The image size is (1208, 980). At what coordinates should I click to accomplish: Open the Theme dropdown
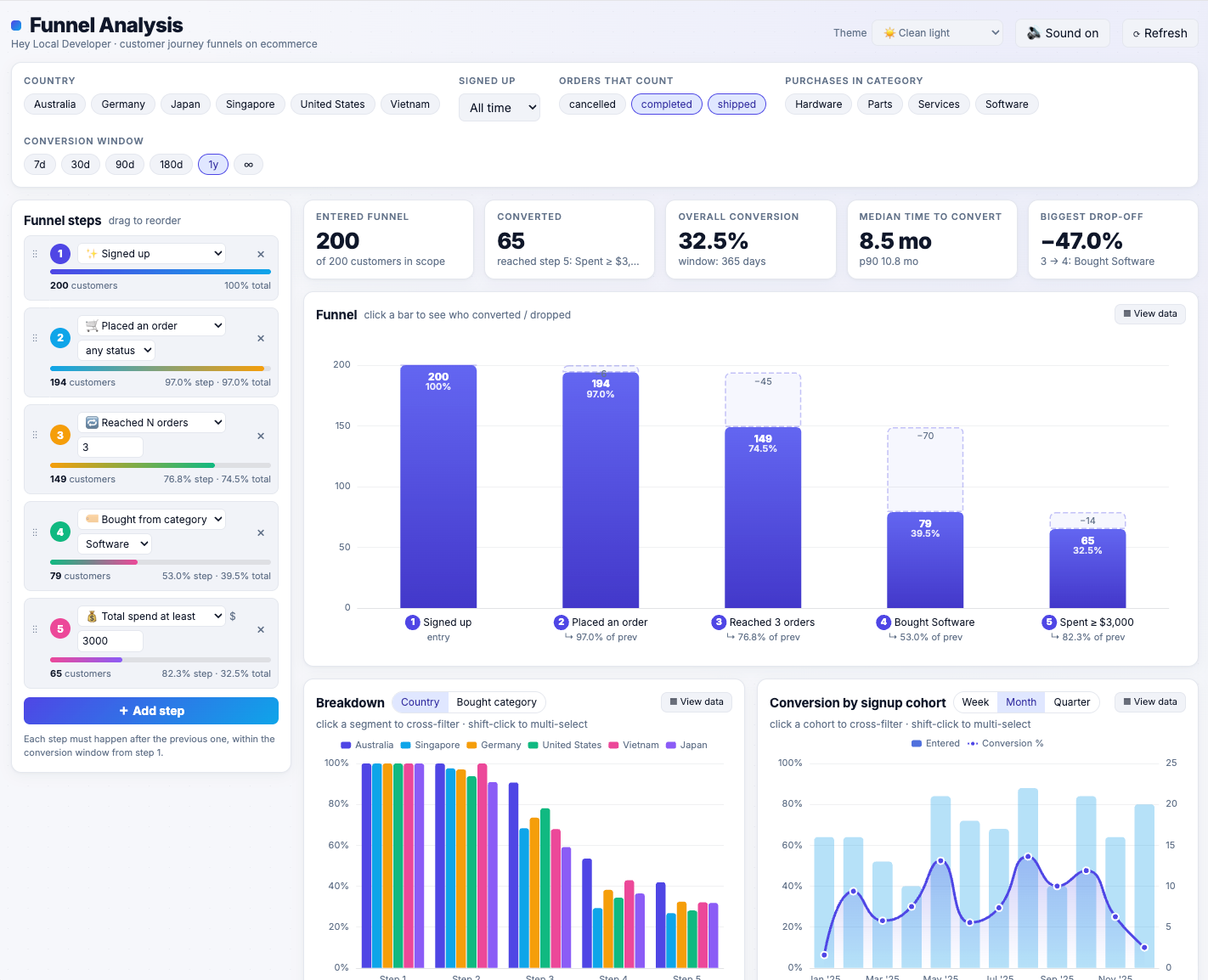pyautogui.click(x=938, y=33)
